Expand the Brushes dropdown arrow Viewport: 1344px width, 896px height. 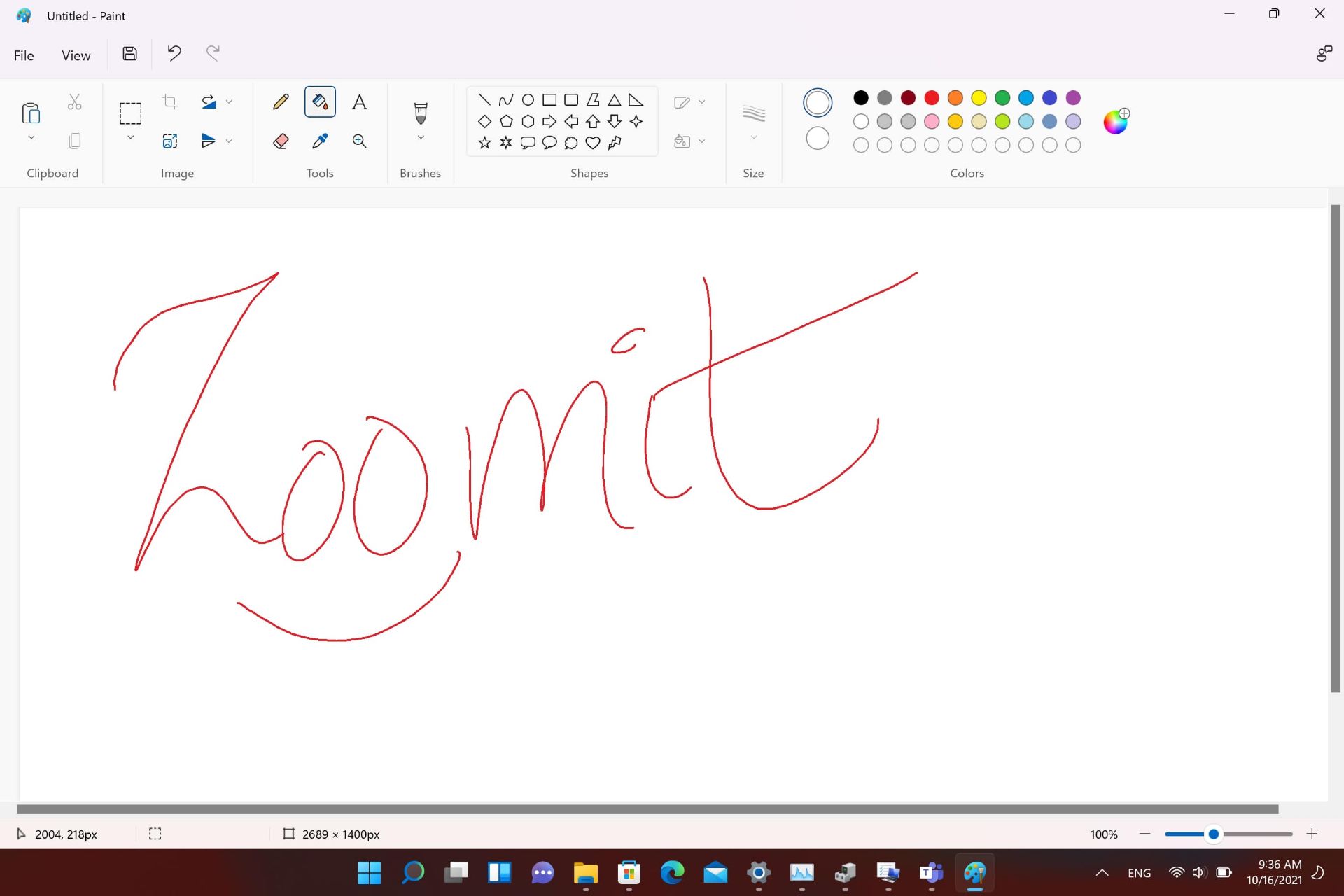(x=421, y=138)
